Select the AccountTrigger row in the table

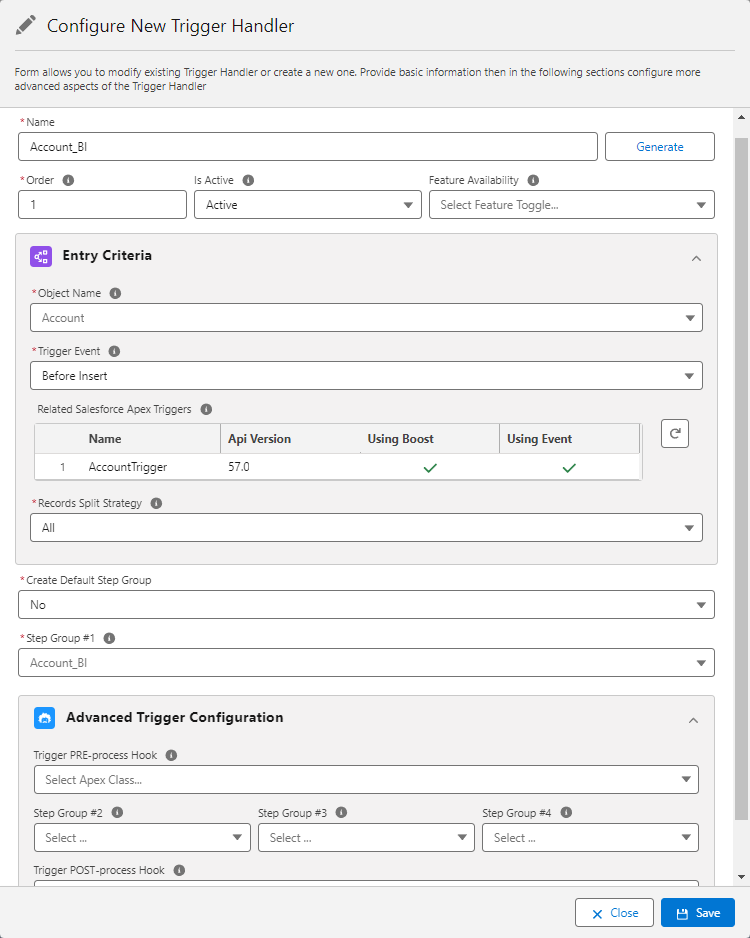pyautogui.click(x=127, y=467)
